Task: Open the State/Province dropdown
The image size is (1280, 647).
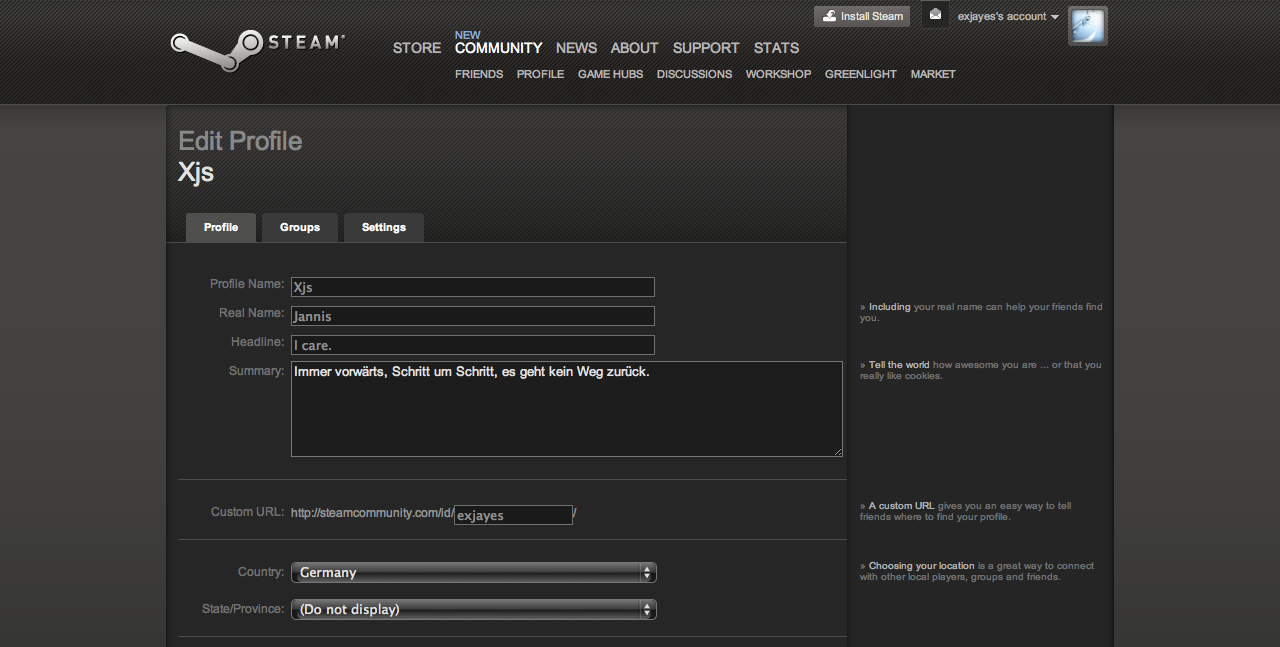Action: [474, 609]
